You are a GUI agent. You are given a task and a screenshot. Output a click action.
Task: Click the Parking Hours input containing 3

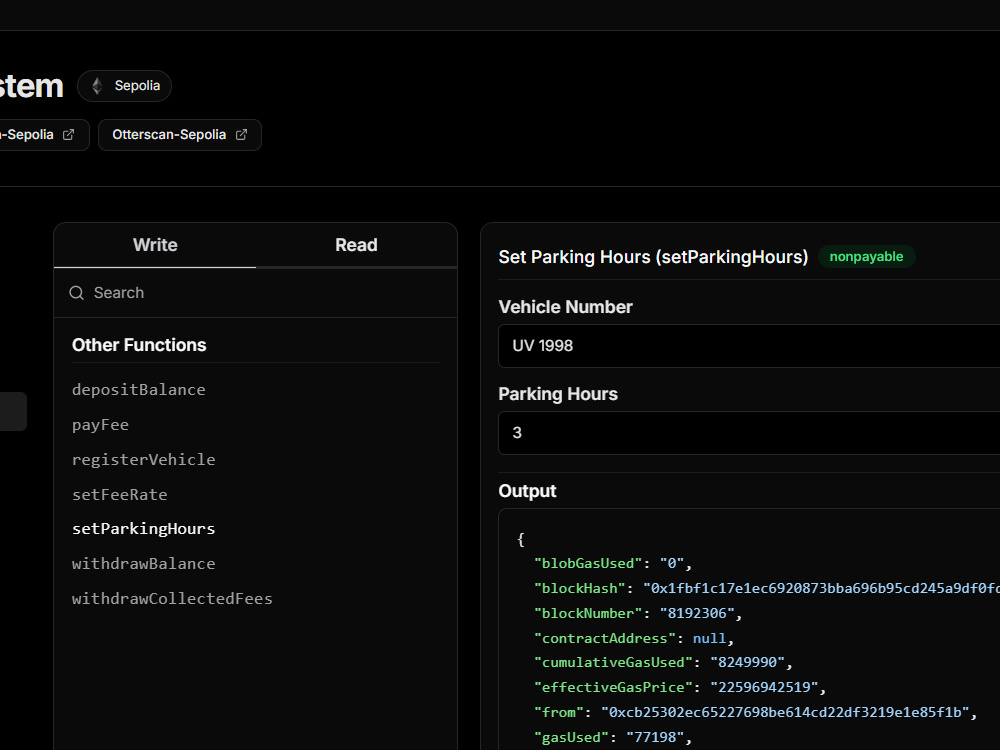(x=749, y=433)
